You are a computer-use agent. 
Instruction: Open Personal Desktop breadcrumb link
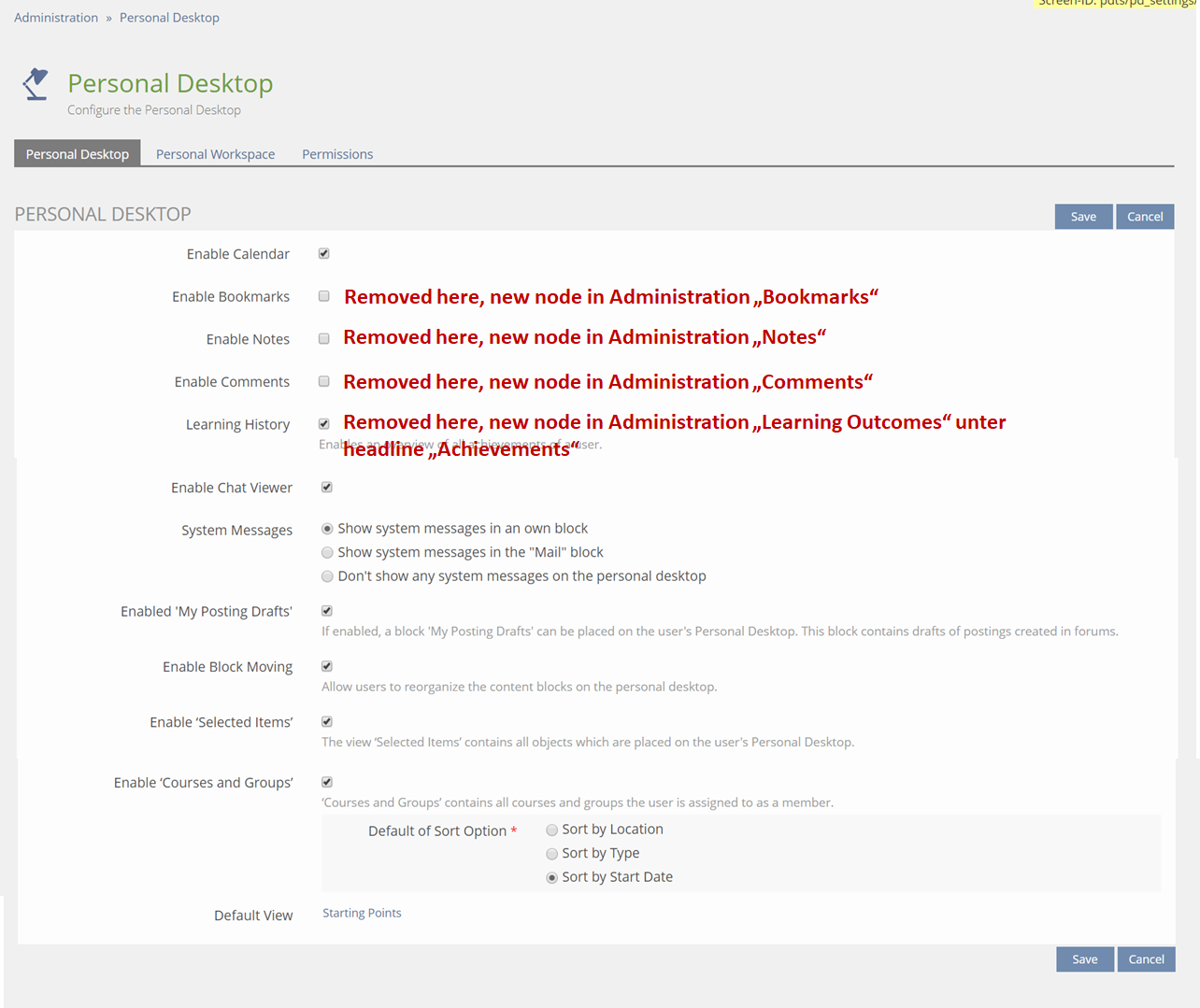169,18
